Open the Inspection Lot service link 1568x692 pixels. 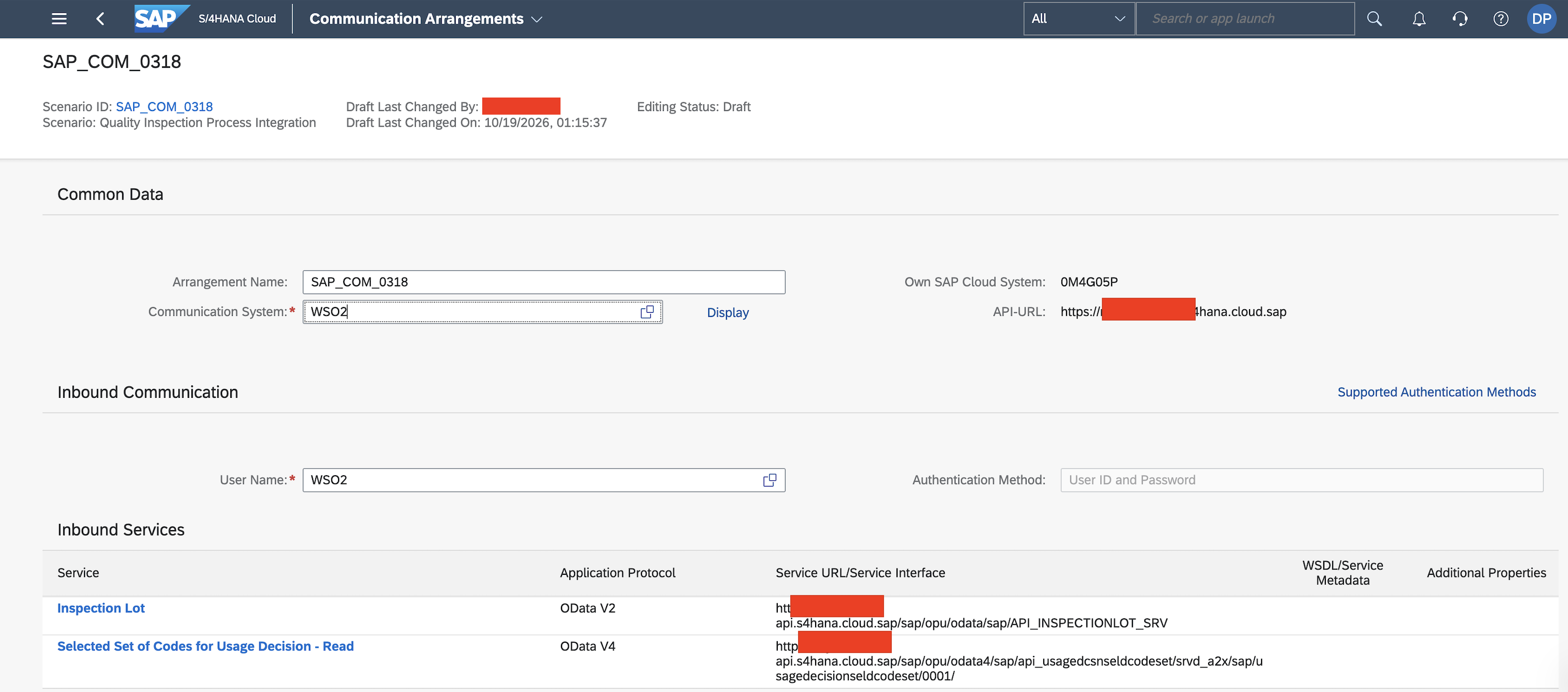(101, 608)
